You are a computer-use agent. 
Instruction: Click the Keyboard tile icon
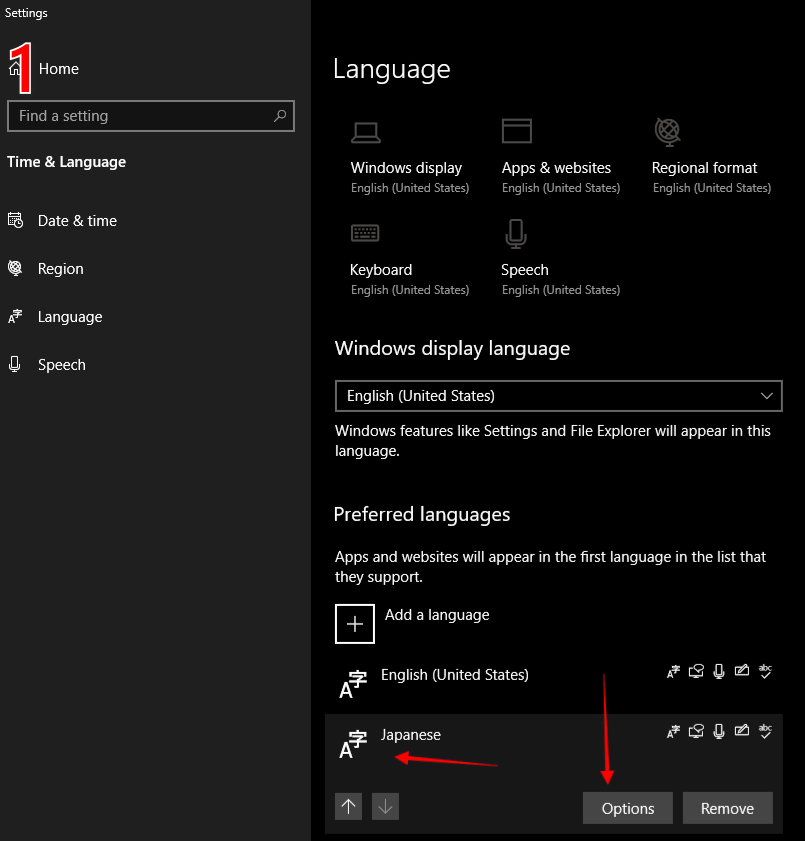(x=365, y=233)
